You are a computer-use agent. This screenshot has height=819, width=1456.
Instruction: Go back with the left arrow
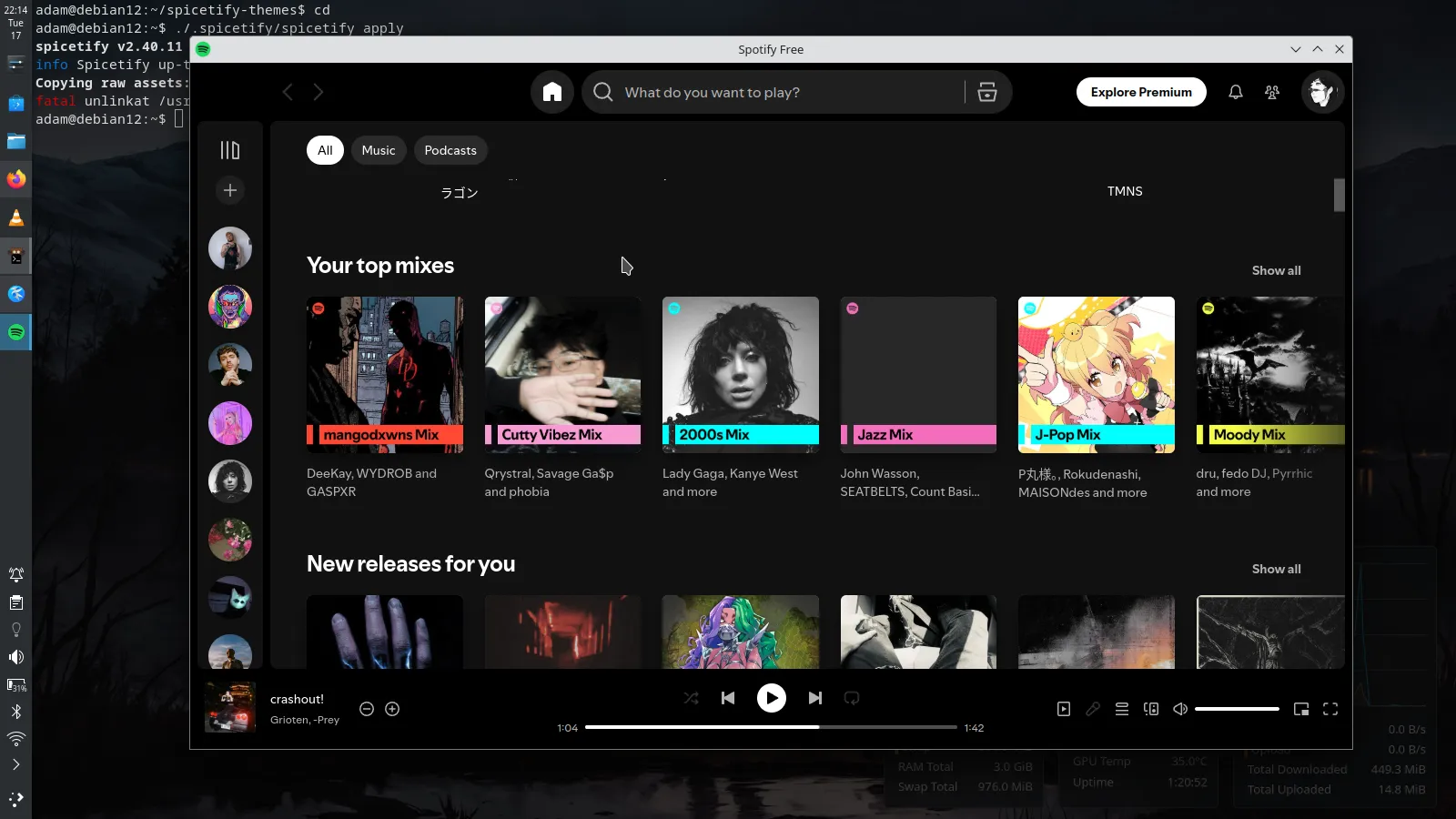pos(288,92)
